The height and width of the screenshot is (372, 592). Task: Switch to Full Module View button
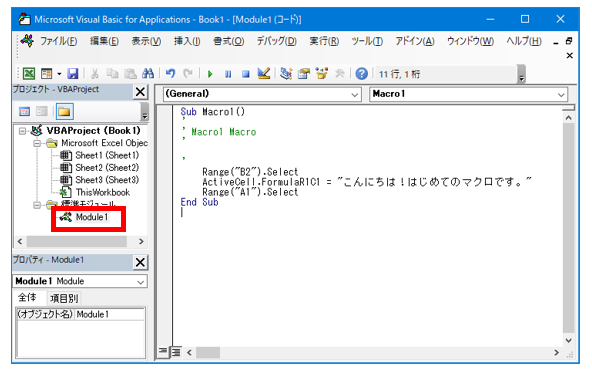(176, 352)
